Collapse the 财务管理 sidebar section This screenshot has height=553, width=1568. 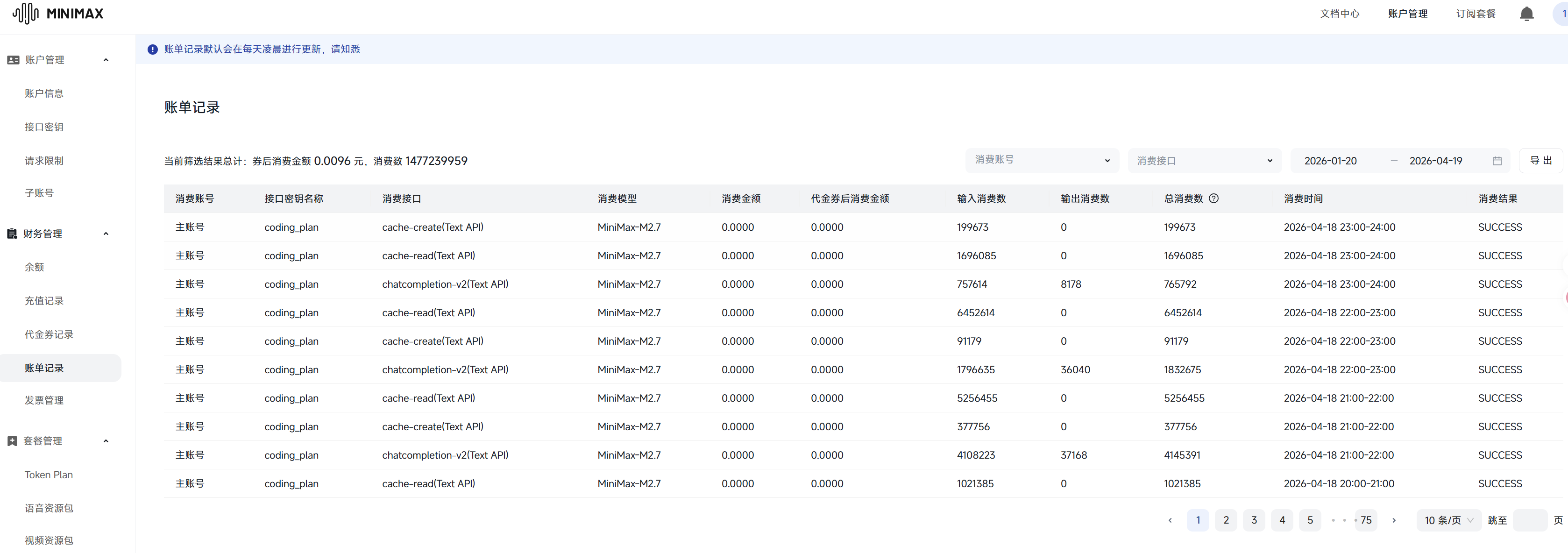pos(106,234)
